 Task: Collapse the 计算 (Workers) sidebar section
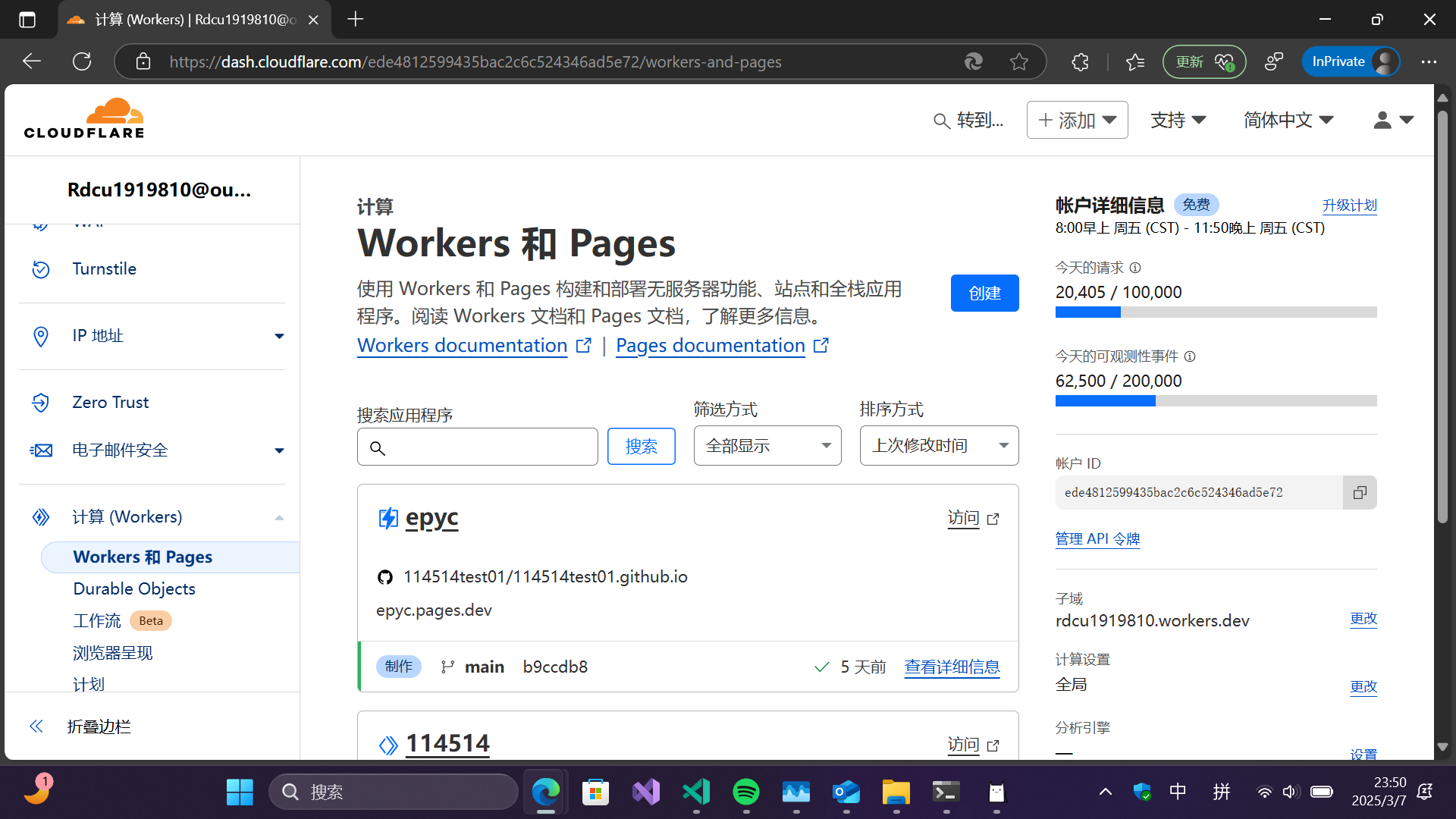pyautogui.click(x=279, y=517)
